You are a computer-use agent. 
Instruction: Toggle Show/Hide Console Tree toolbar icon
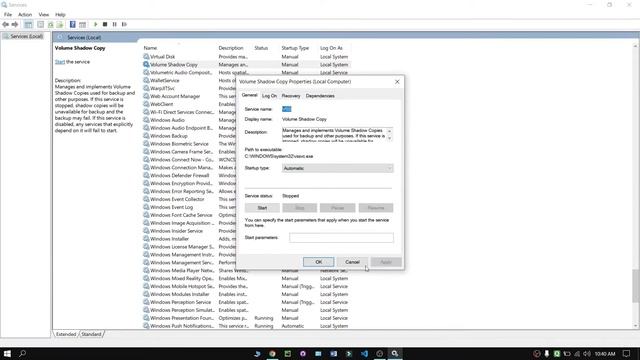pos(28,24)
